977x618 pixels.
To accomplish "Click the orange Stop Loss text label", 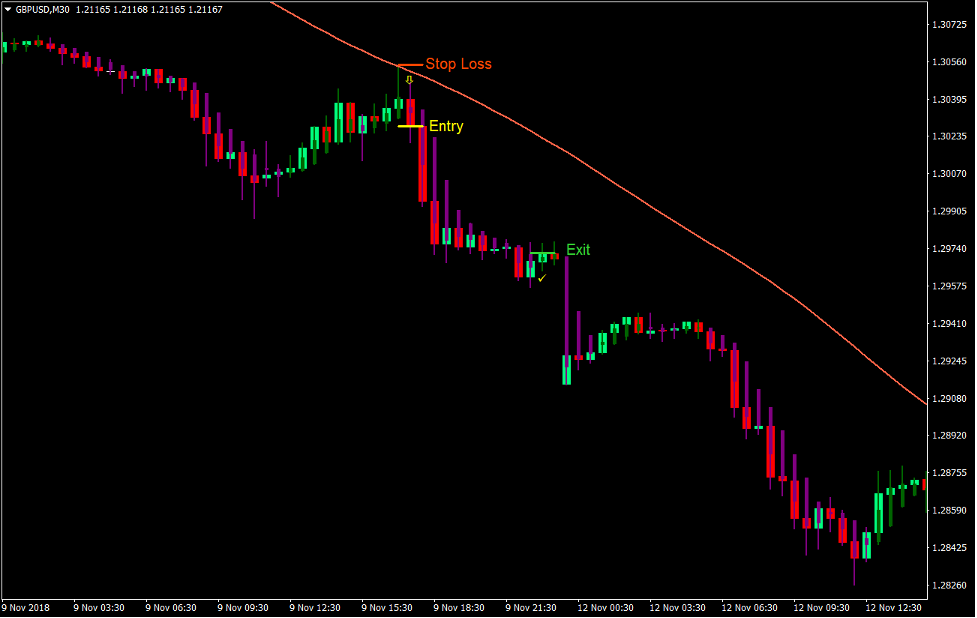I will pos(458,63).
